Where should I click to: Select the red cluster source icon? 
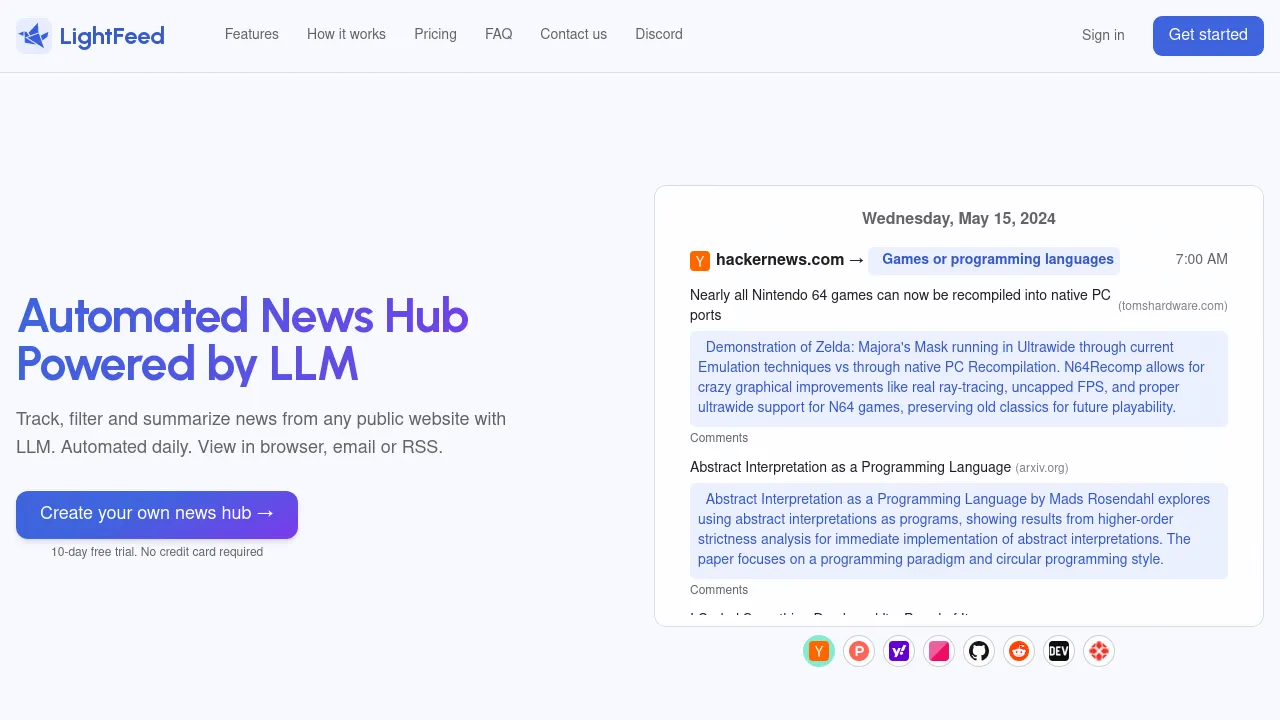[x=1099, y=651]
